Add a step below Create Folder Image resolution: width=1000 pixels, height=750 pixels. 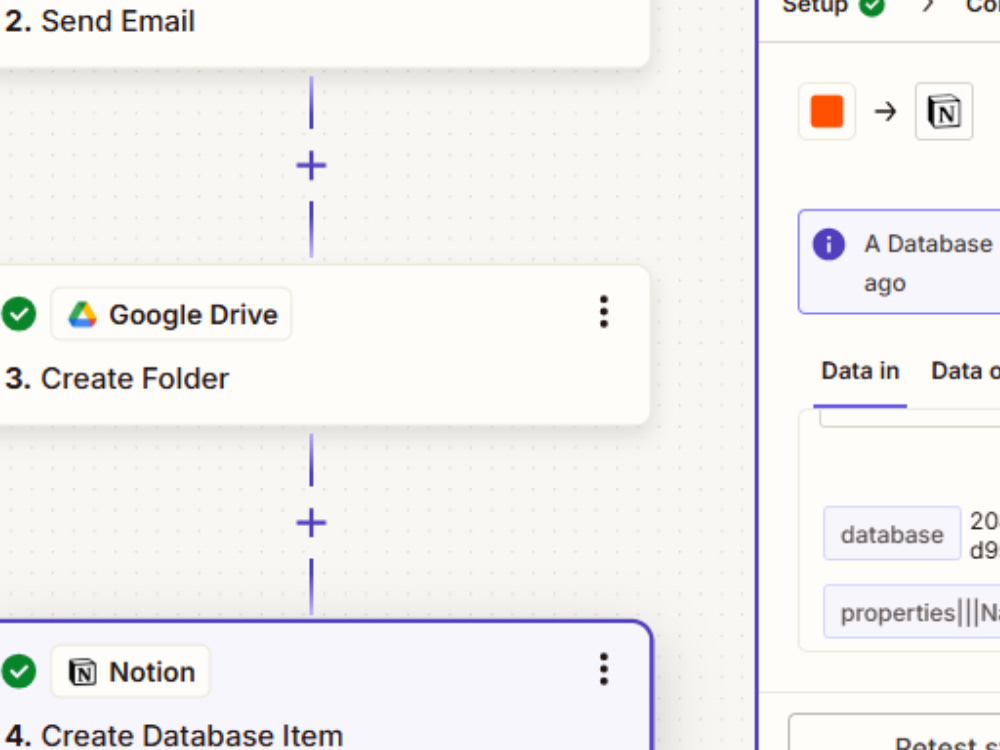[311, 523]
